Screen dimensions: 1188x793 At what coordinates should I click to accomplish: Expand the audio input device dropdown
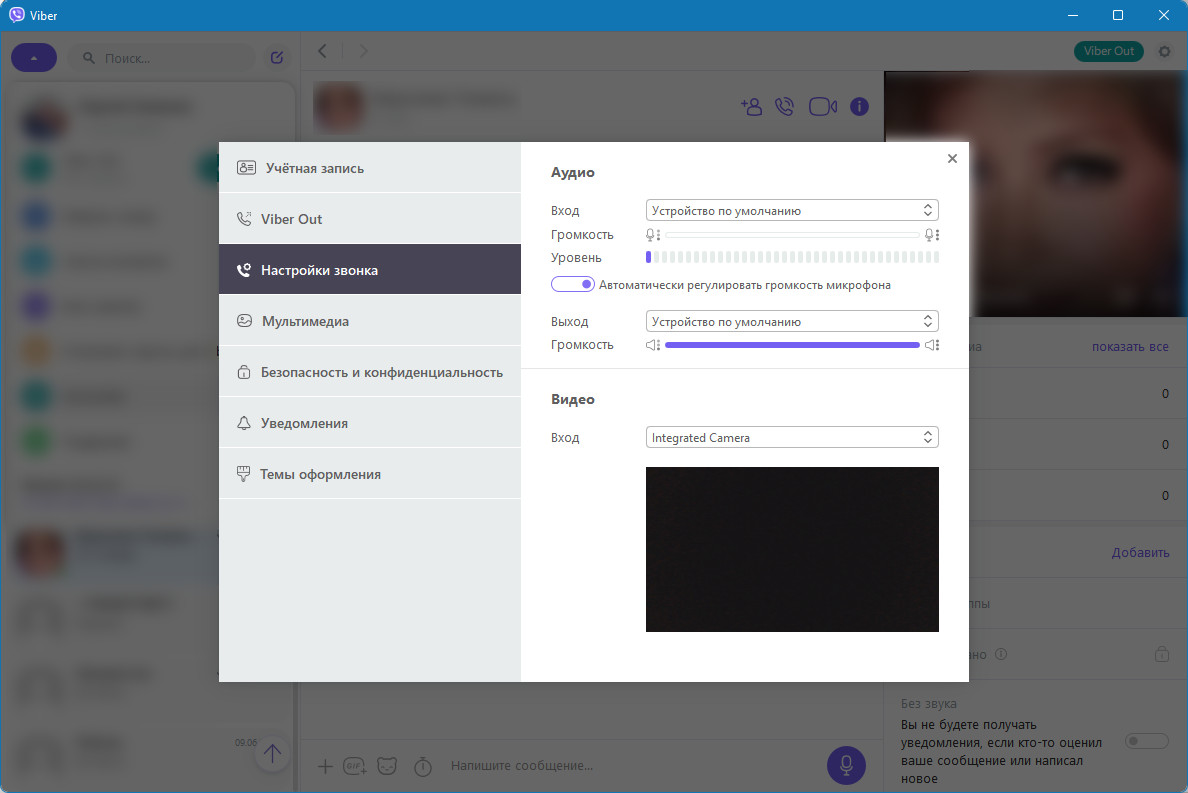[791, 211]
